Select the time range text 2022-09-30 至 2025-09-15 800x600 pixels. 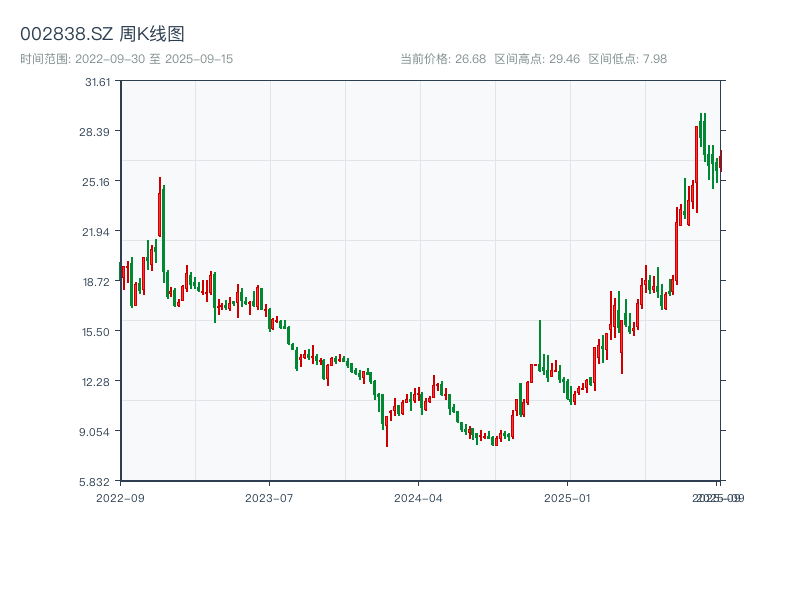[154, 59]
